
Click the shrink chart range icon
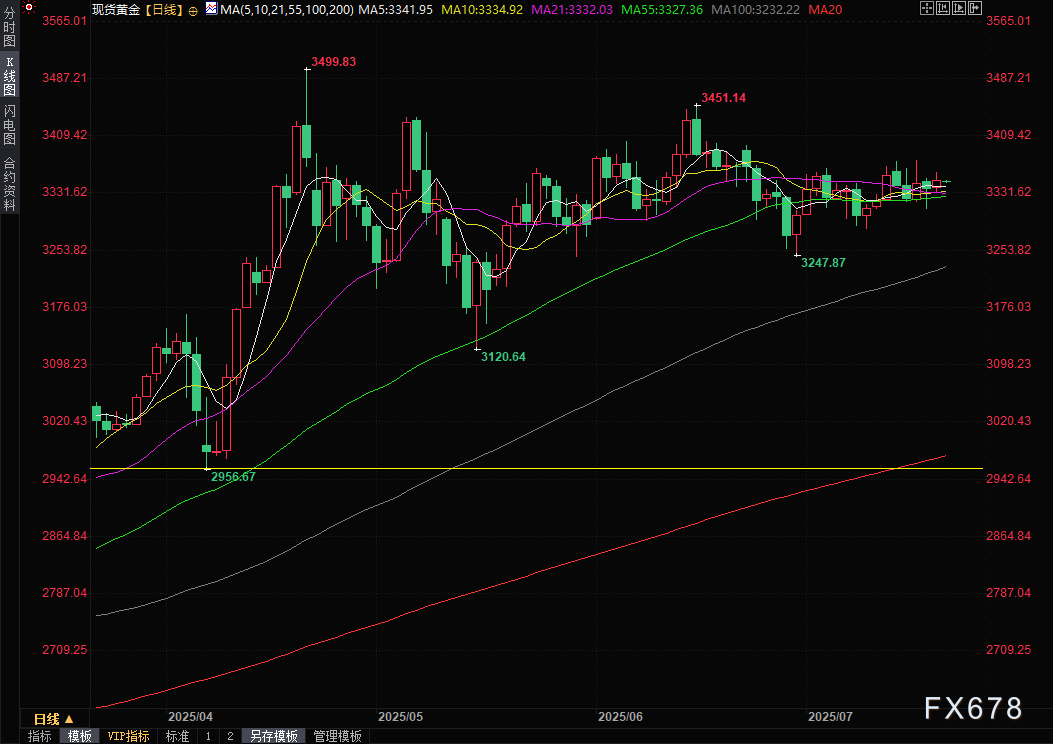coord(943,8)
